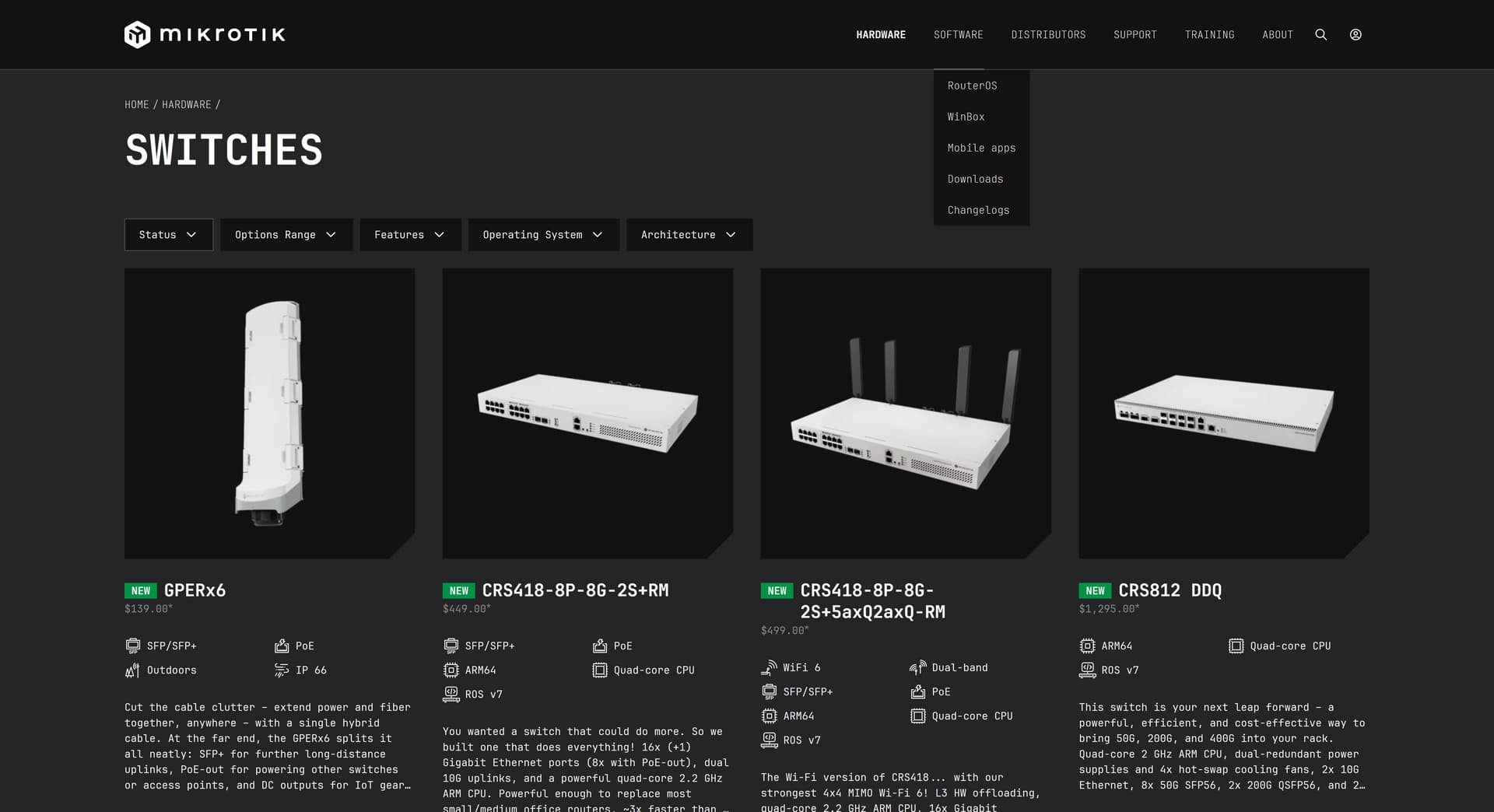Open the GPERx6 product title
This screenshot has width=1494, height=812.
(x=195, y=590)
